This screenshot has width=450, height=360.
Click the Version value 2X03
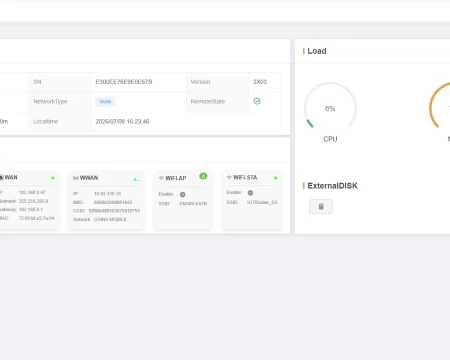260,82
